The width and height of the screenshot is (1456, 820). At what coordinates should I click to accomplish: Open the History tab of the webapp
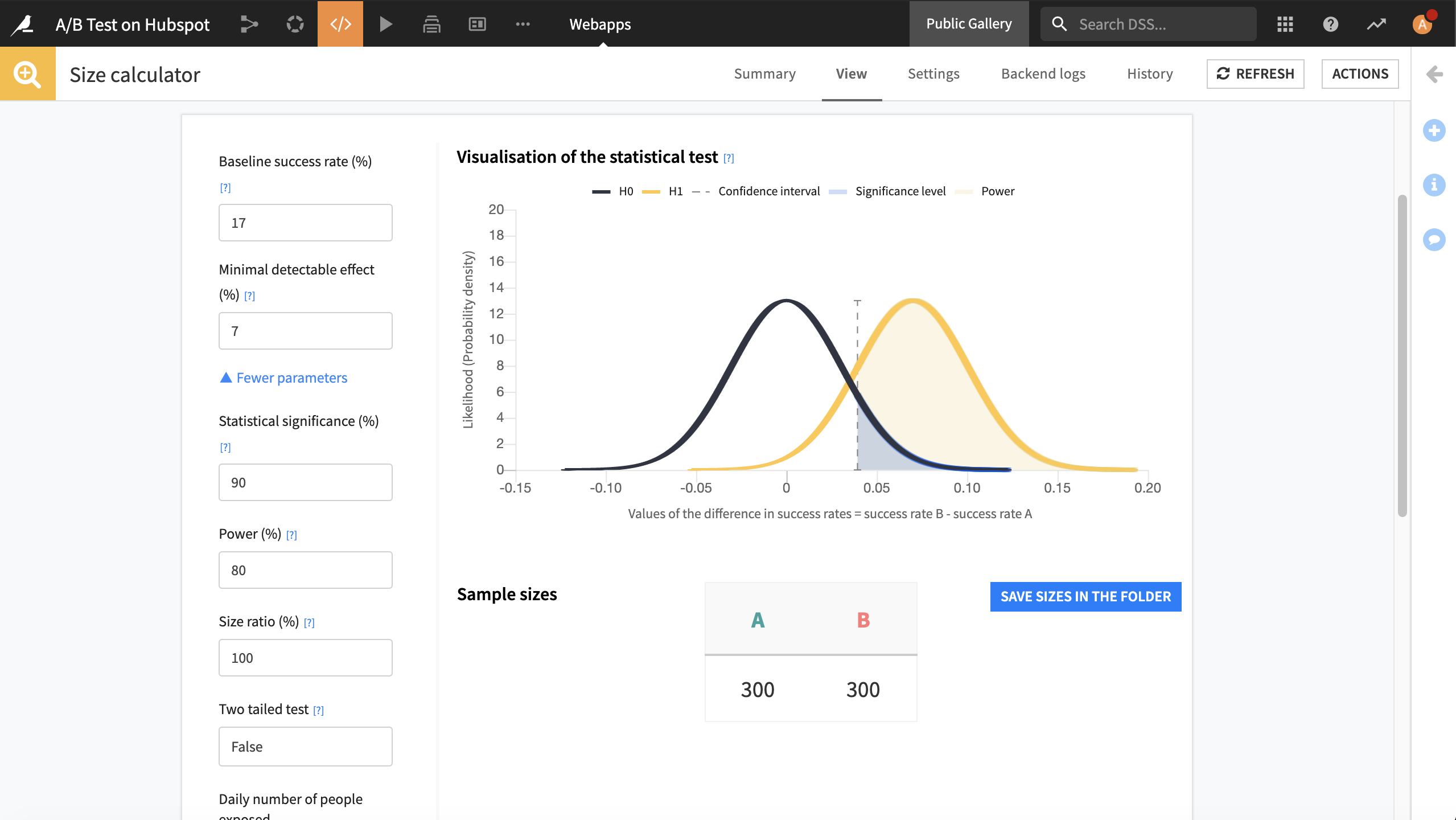point(1149,73)
